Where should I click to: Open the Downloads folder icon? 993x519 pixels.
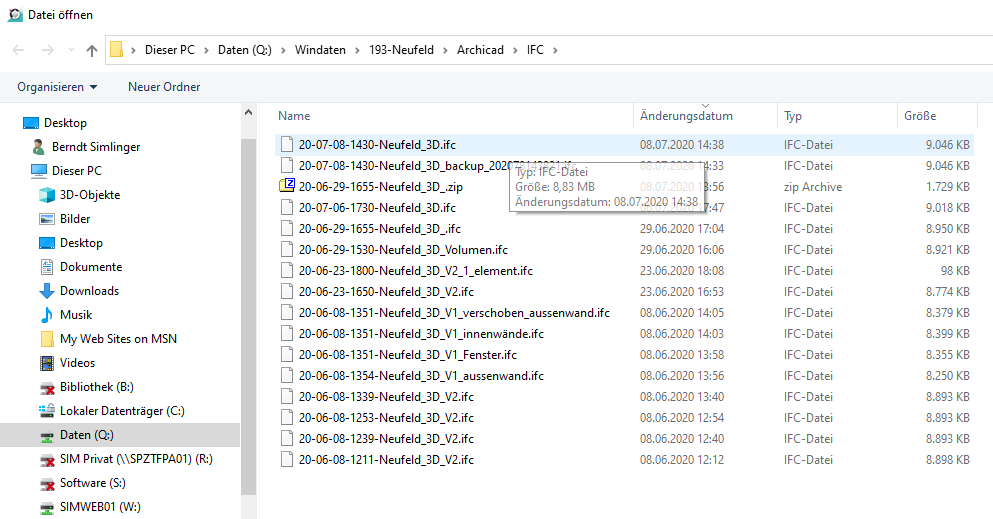pos(46,291)
